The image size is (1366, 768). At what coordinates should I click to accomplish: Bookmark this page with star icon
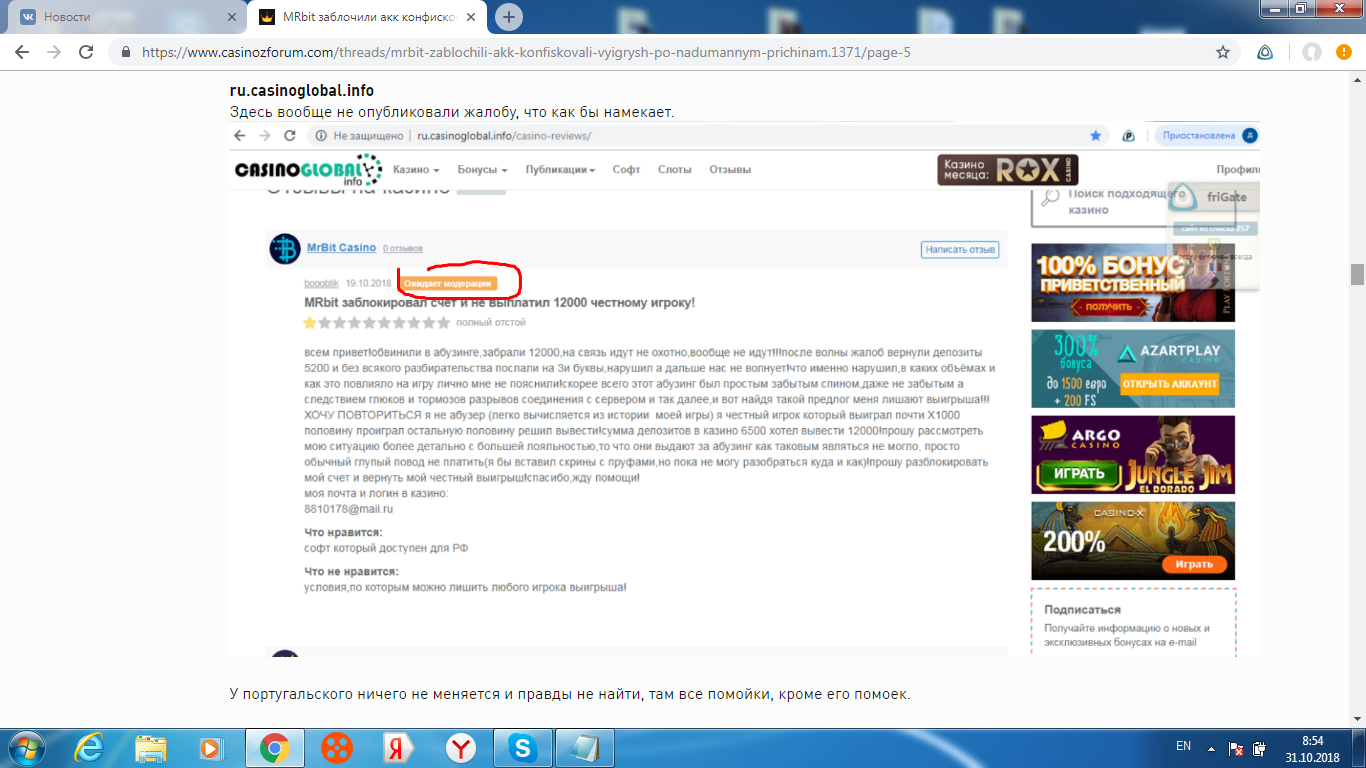1222,52
